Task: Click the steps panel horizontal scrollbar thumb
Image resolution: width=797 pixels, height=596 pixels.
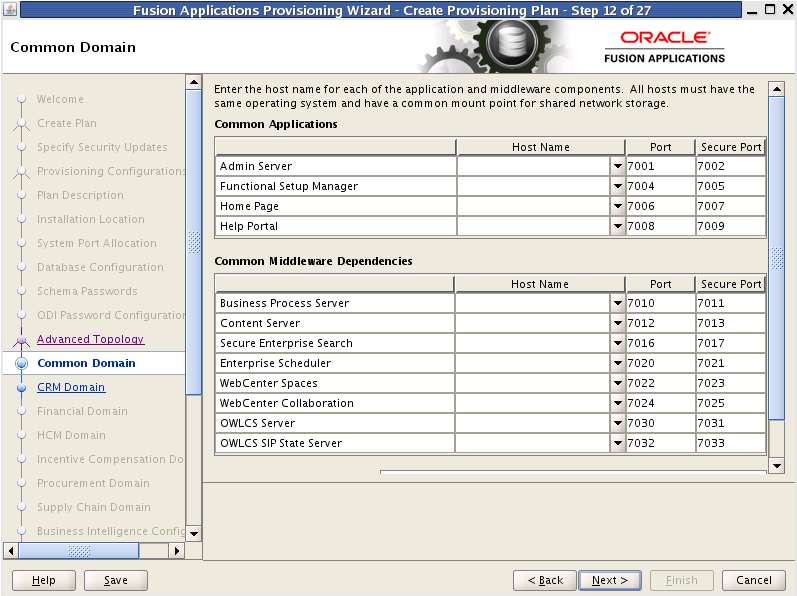Action: (79, 551)
